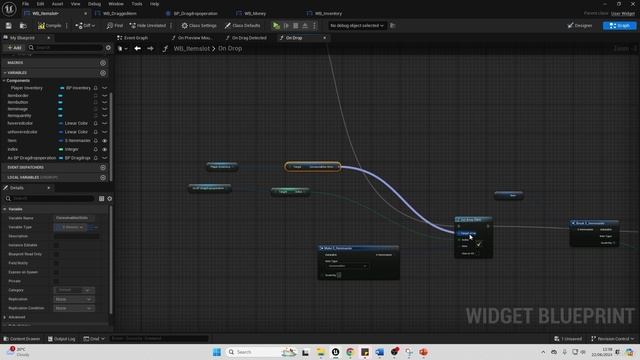Click the Save asset icon in toolbar
This screenshot has height=360, width=640.
coord(9,26)
